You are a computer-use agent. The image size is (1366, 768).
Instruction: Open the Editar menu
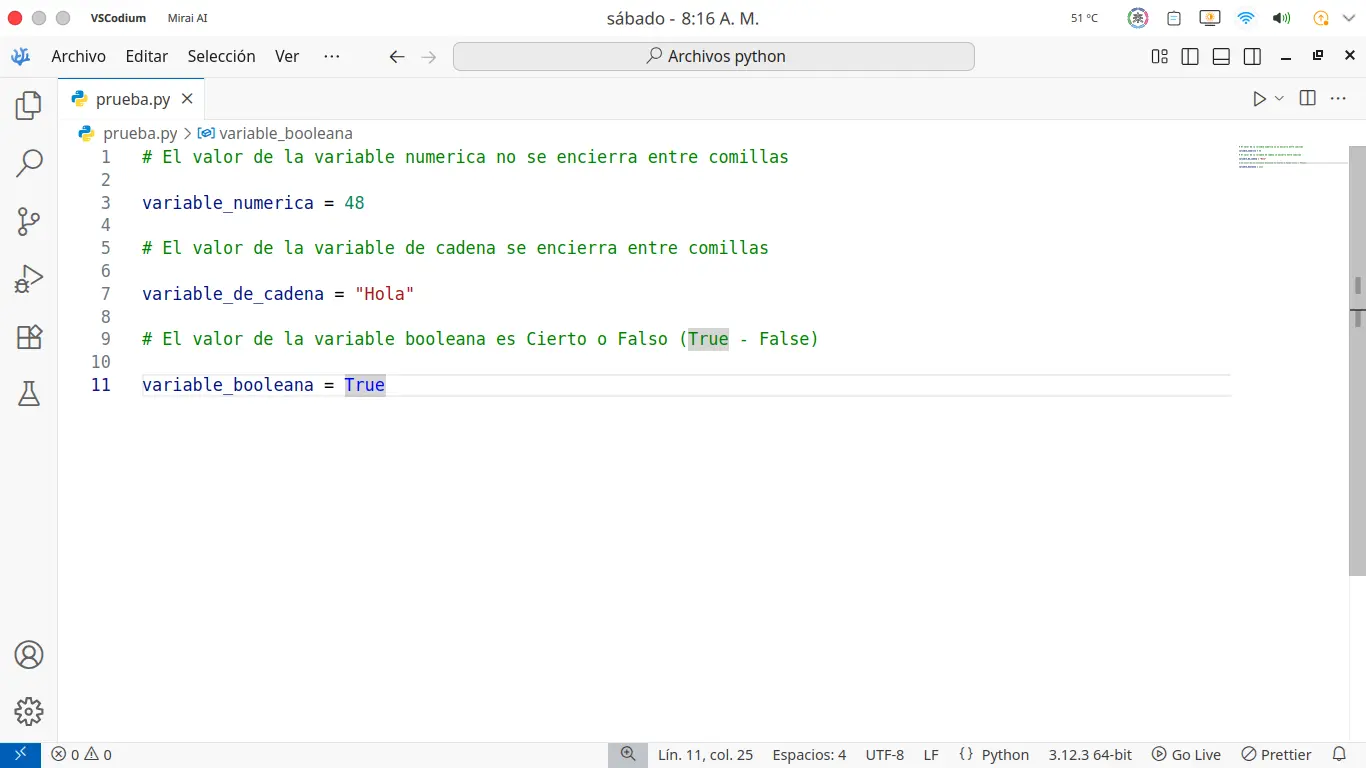pos(147,57)
